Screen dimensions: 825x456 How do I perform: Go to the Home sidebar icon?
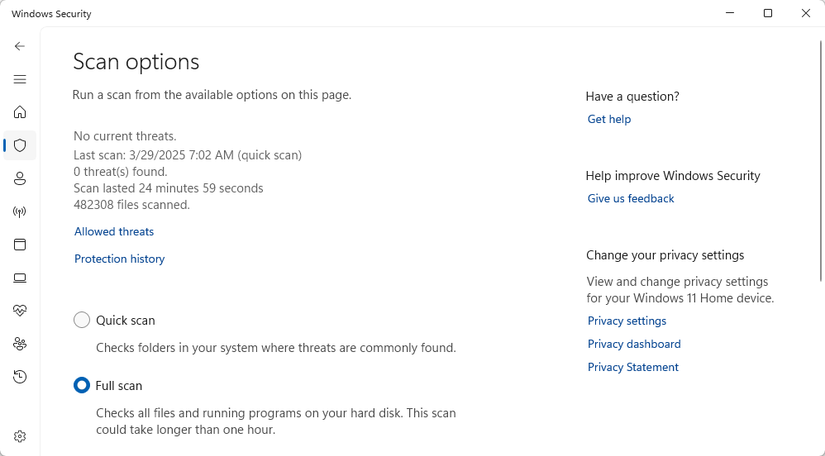(x=20, y=112)
